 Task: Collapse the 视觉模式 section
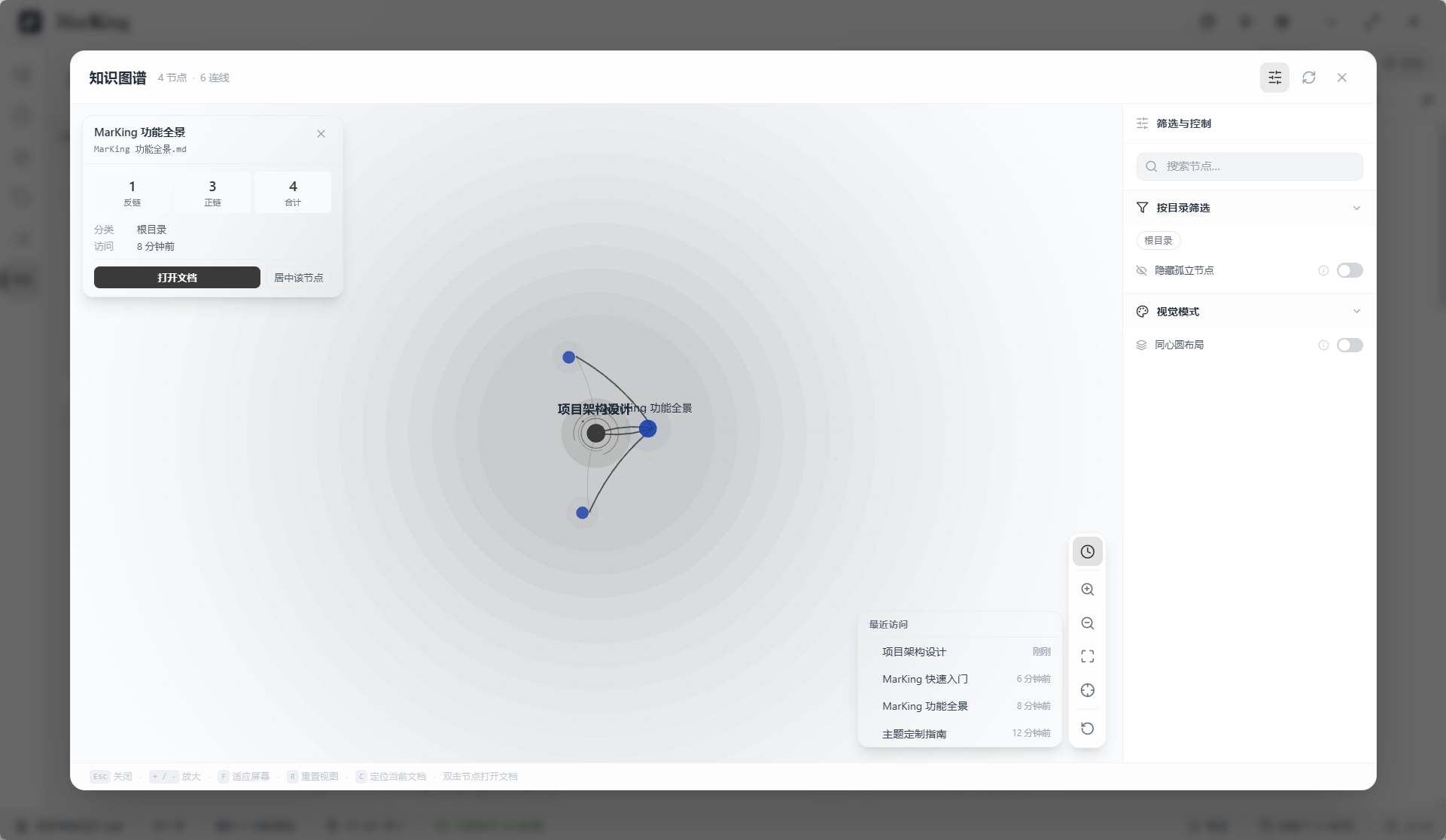[x=1356, y=312]
